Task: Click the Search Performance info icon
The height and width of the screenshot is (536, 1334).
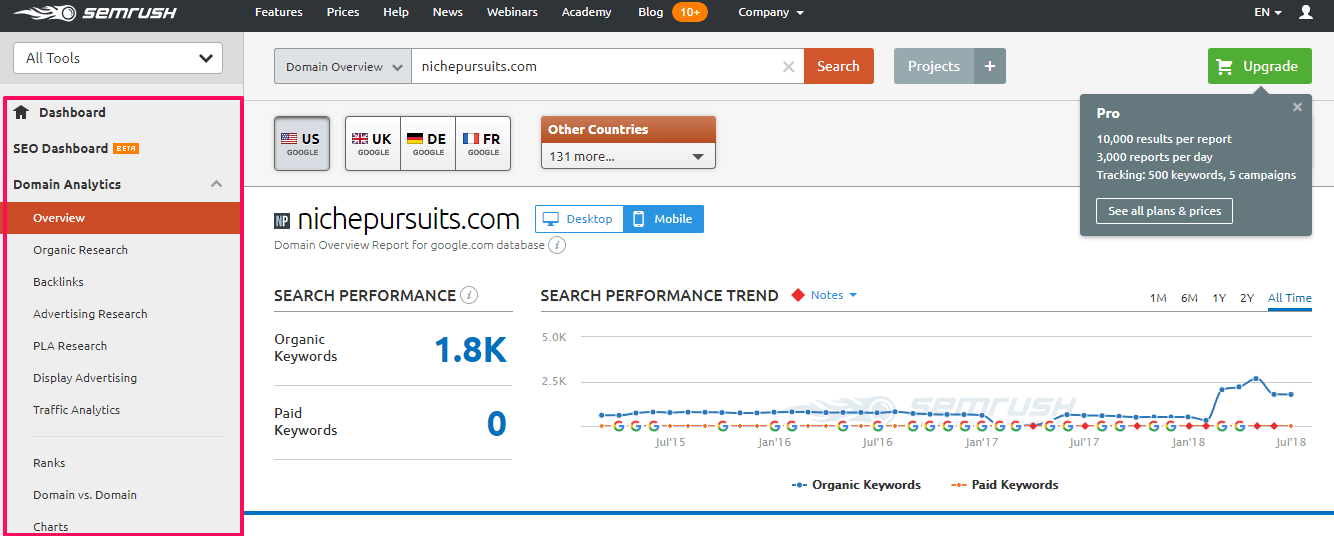Action: pos(469,295)
